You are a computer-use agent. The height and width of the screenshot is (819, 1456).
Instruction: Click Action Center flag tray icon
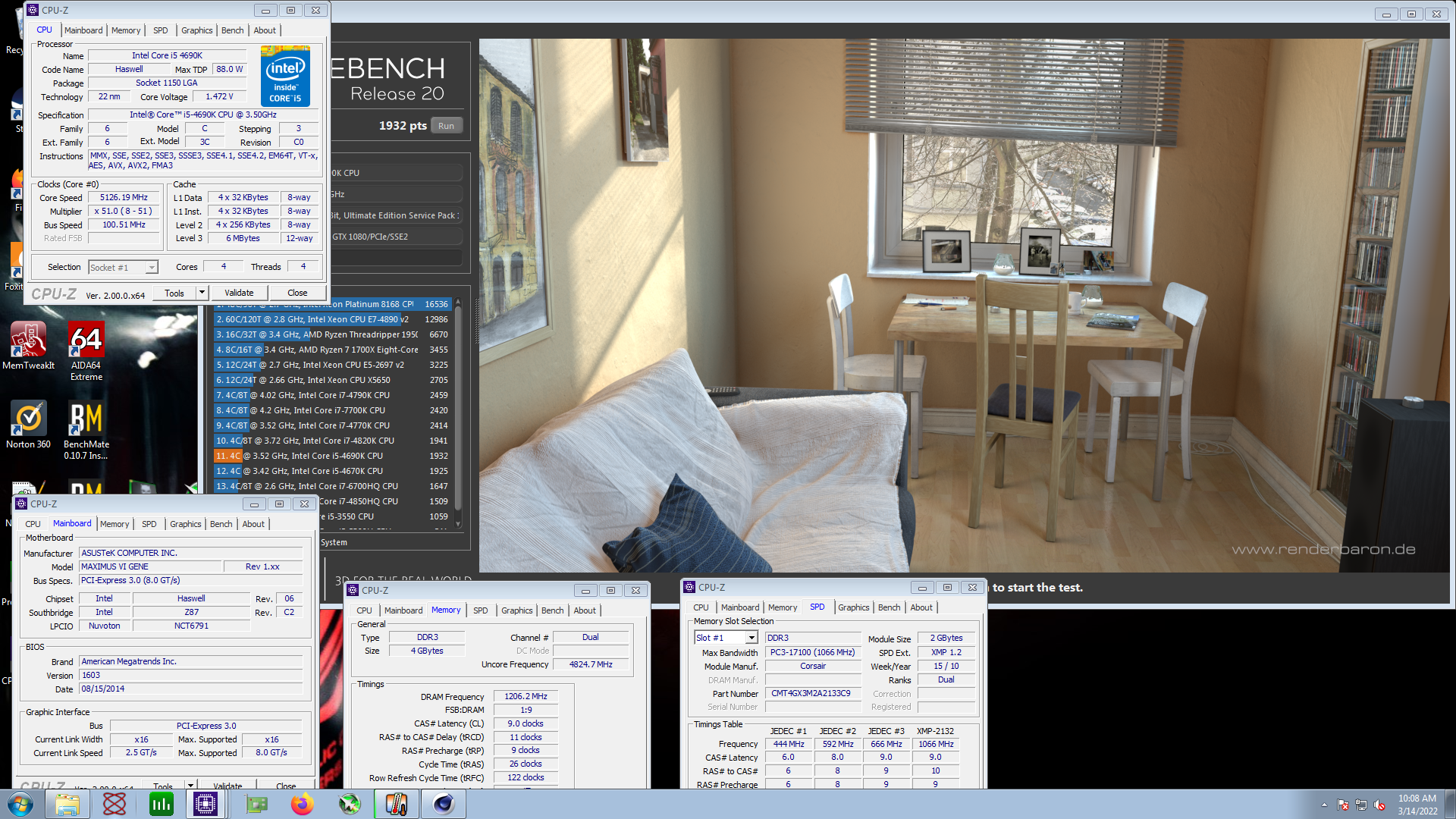click(x=1343, y=805)
